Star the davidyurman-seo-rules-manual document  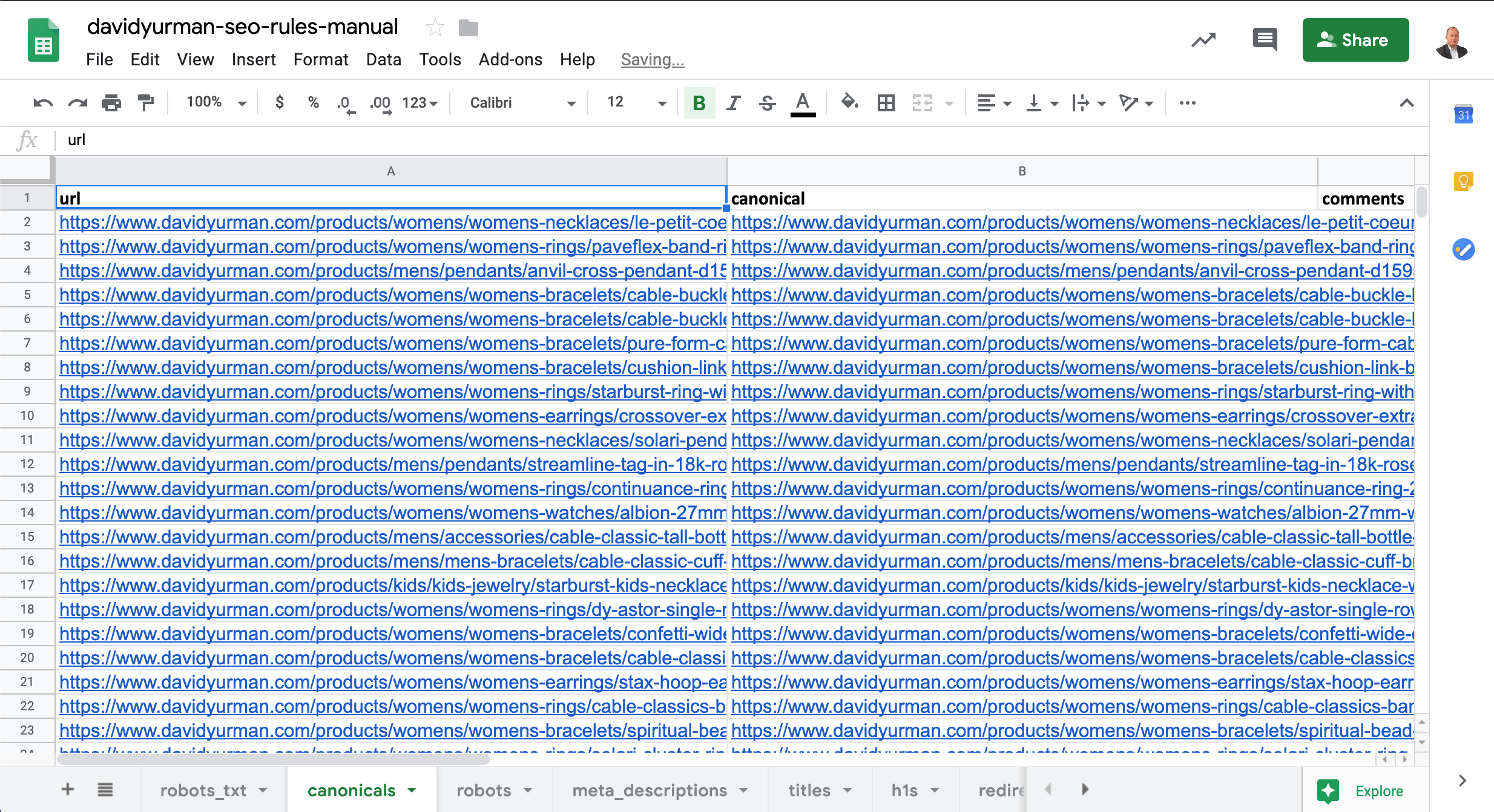(435, 27)
